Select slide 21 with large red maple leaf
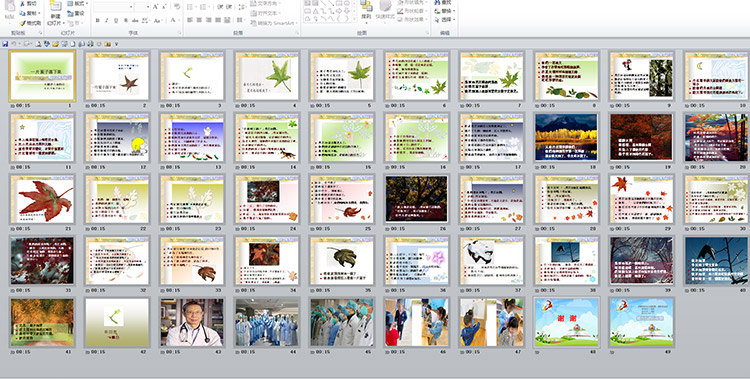Screen dimensions: 750x379 42,199
